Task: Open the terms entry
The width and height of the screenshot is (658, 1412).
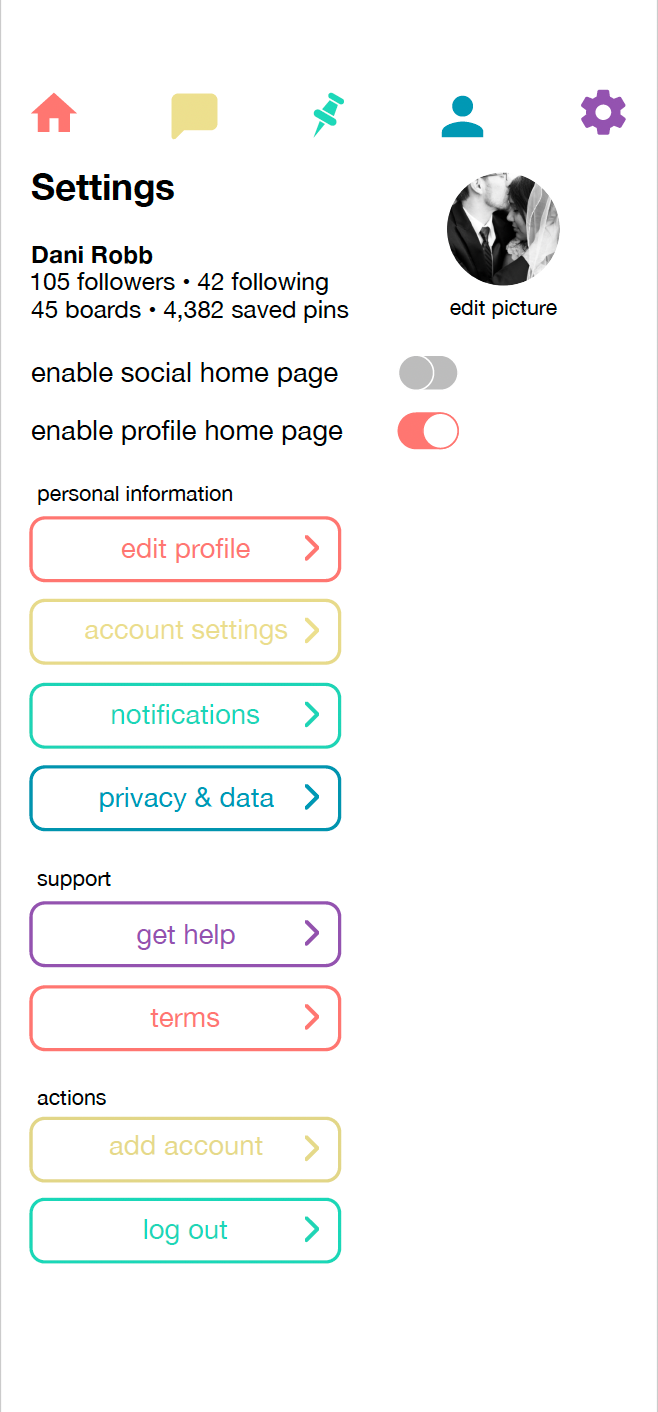Action: pyautogui.click(x=185, y=1018)
